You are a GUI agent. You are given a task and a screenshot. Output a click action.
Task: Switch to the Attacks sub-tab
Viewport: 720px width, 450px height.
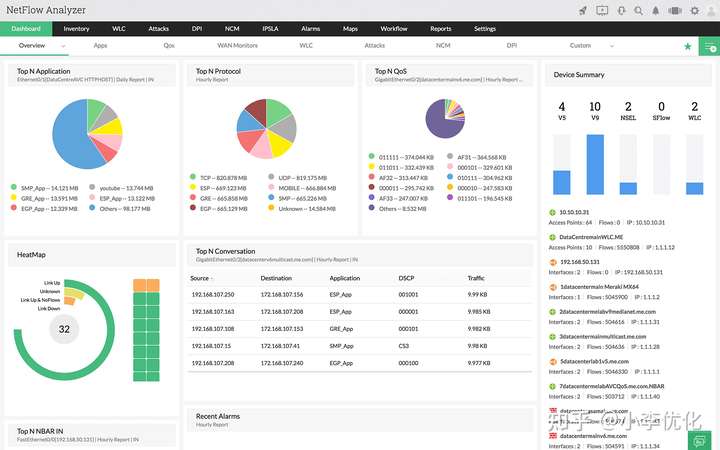tap(375, 45)
